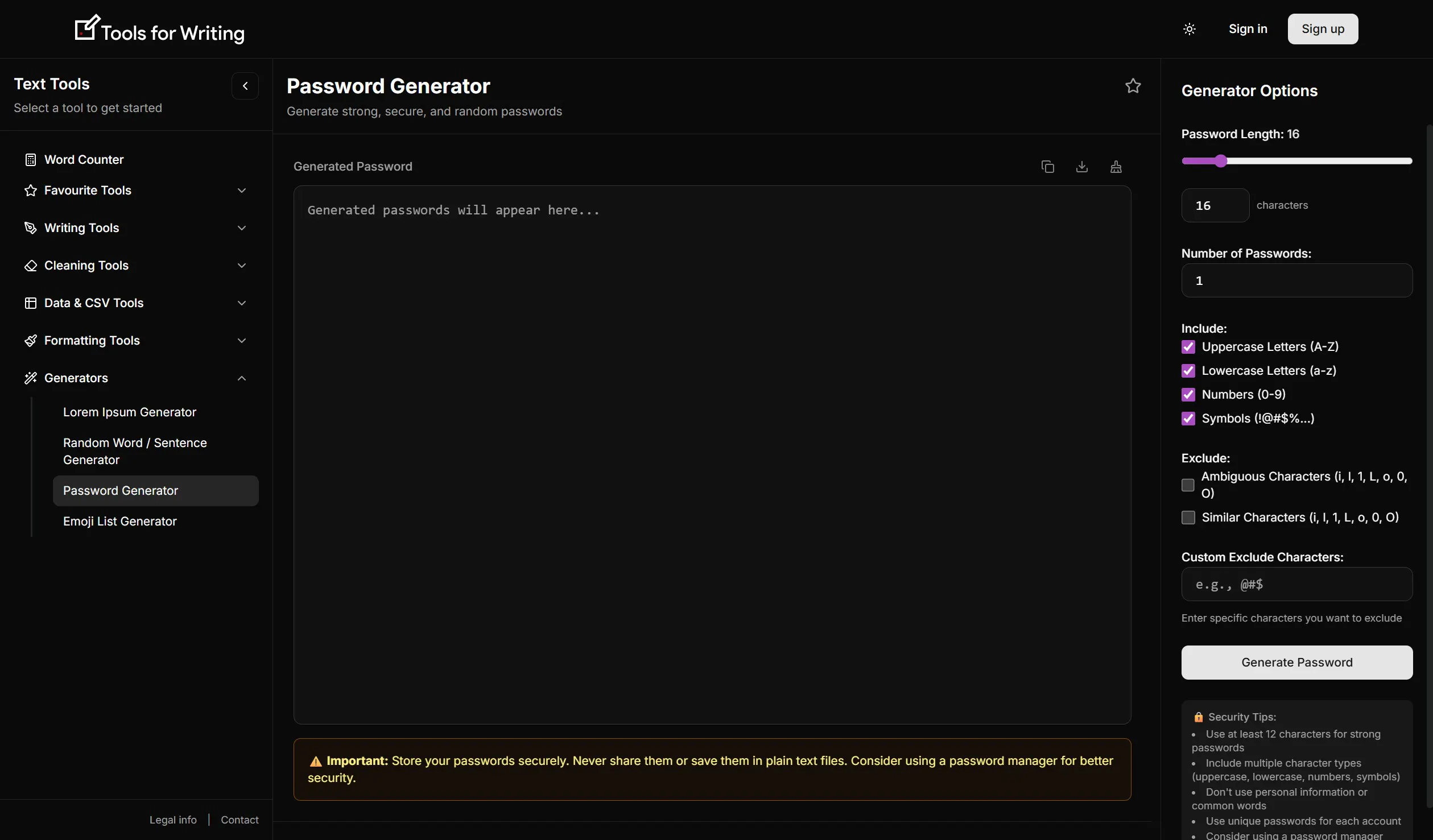Click the Custom Exclude Characters field
Image resolution: width=1433 pixels, height=840 pixels.
coord(1297,584)
